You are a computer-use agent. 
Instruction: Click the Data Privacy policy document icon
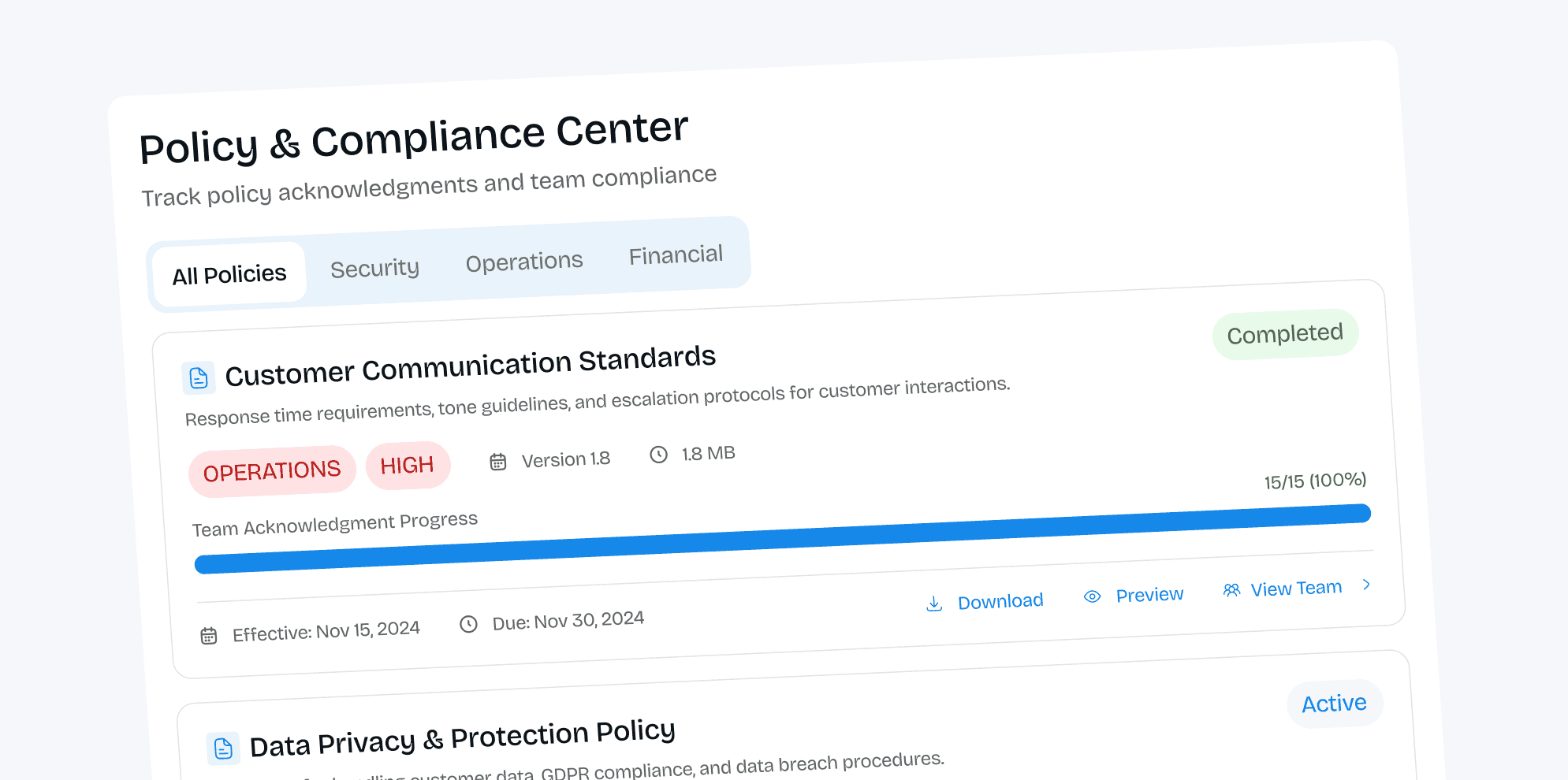pos(223,748)
